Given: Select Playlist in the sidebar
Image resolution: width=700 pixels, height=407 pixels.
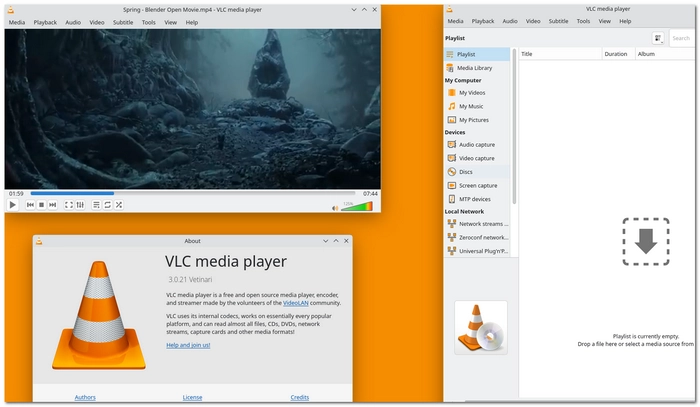Looking at the screenshot, I should click(x=477, y=54).
